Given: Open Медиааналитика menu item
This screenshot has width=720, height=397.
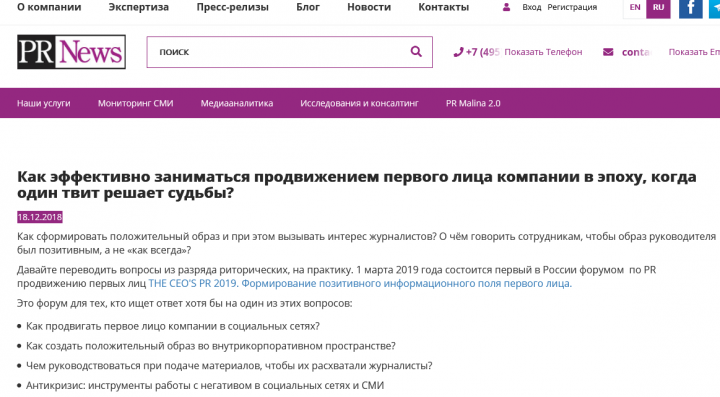Looking at the screenshot, I should click(x=236, y=103).
